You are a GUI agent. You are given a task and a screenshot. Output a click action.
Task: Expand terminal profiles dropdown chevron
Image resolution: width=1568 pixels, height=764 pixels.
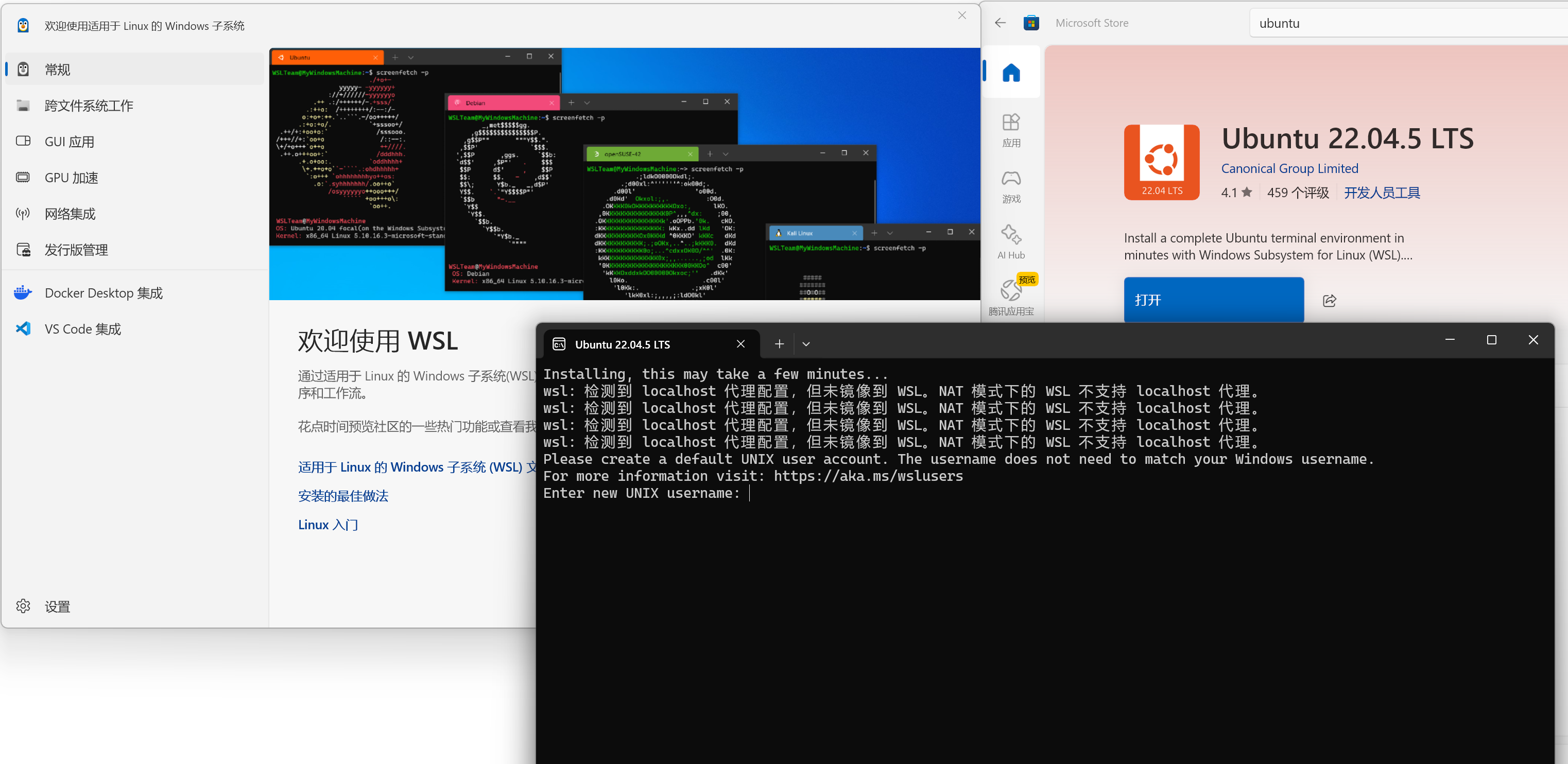tap(806, 344)
